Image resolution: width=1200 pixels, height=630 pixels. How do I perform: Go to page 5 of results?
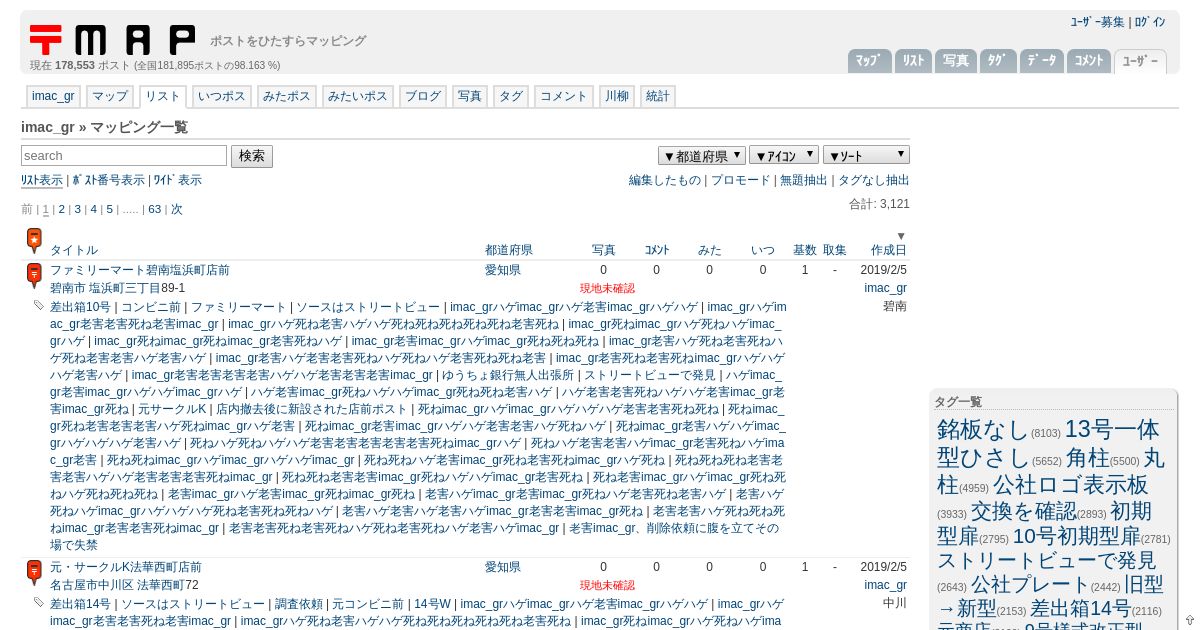pyautogui.click(x=110, y=209)
